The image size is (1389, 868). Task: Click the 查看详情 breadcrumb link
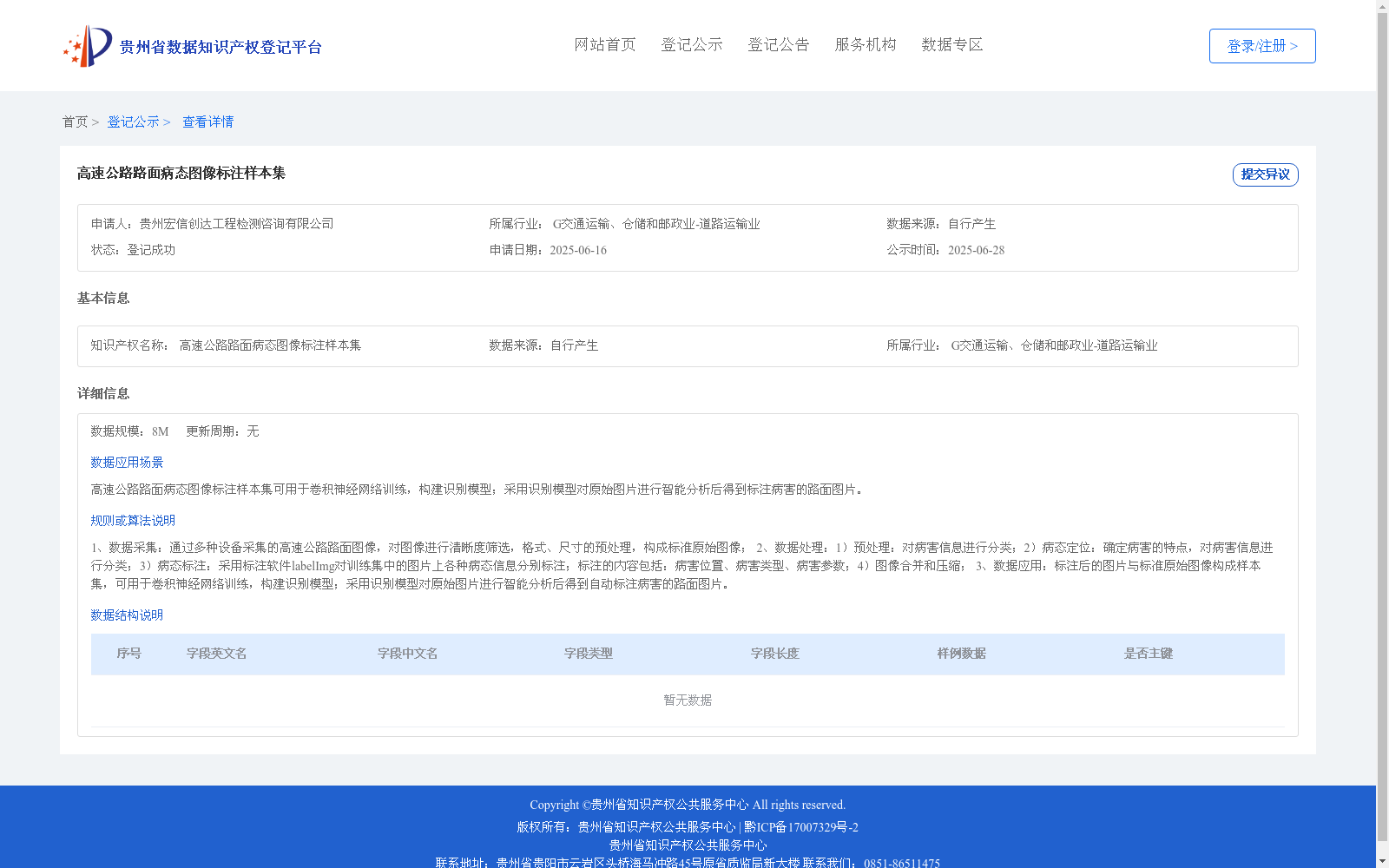[x=207, y=122]
